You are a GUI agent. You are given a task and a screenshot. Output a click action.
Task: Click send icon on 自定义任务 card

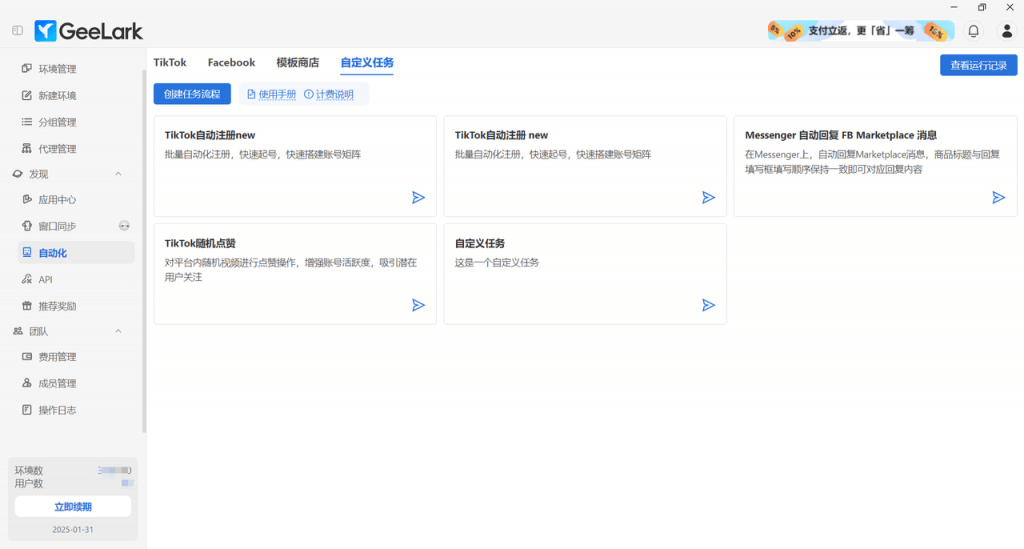pyautogui.click(x=708, y=305)
